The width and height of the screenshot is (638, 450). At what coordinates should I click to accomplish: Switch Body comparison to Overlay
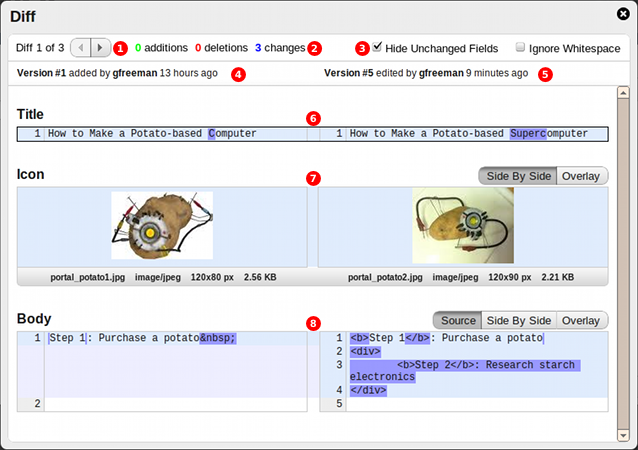[581, 320]
